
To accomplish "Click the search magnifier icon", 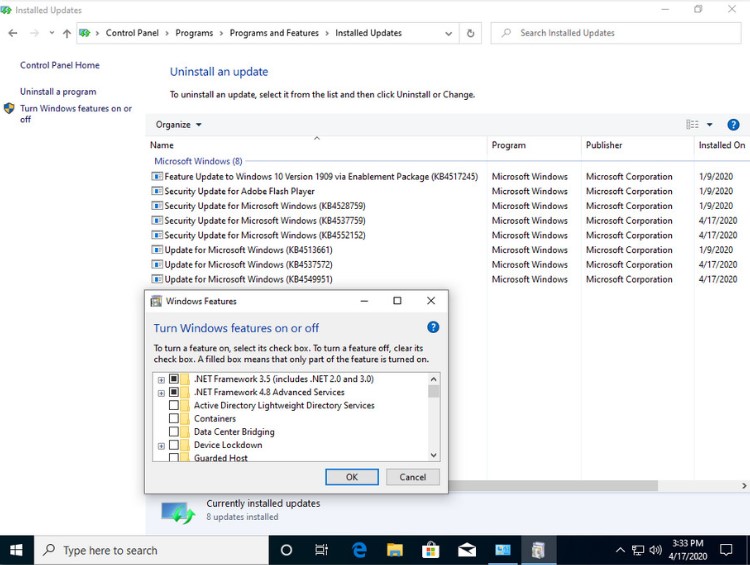I will (506, 33).
